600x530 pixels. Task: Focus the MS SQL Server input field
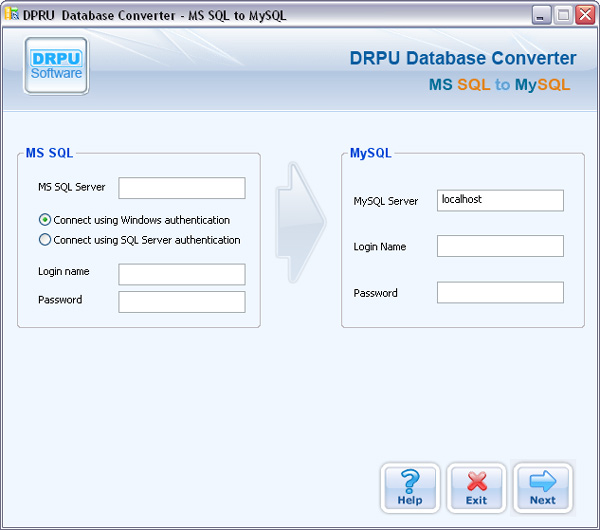182,188
